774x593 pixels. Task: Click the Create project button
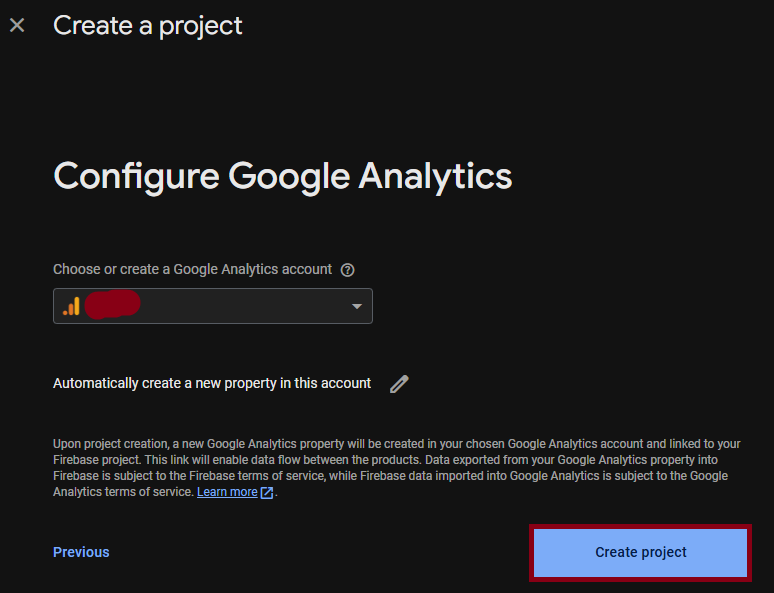[x=641, y=553]
